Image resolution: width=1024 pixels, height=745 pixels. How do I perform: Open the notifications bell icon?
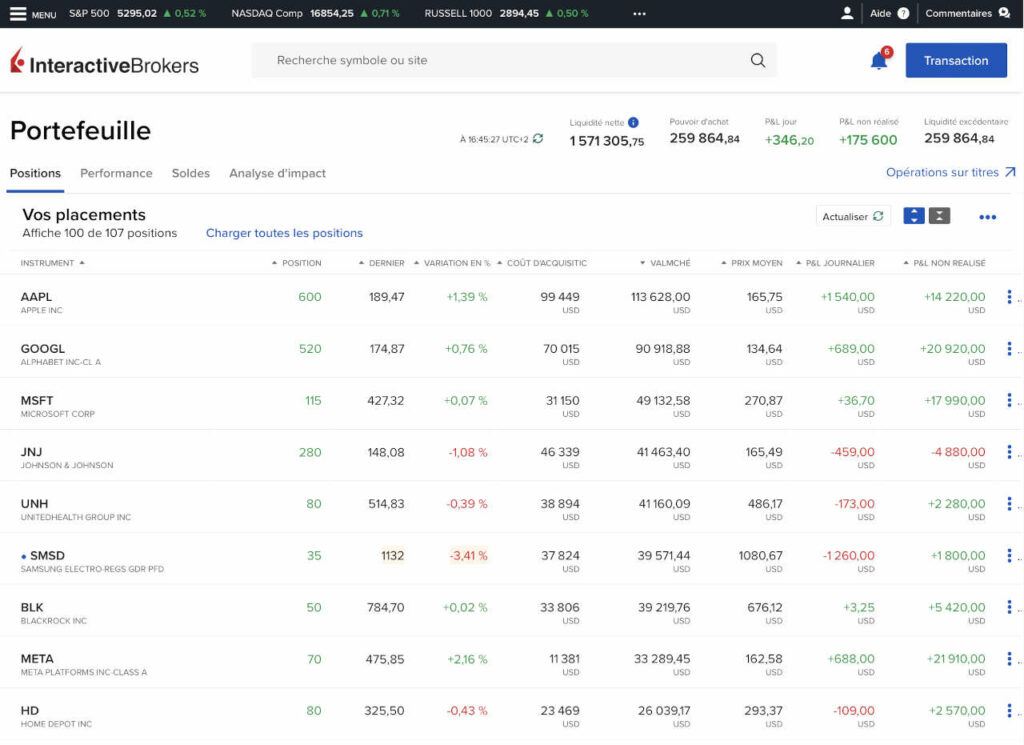[879, 61]
